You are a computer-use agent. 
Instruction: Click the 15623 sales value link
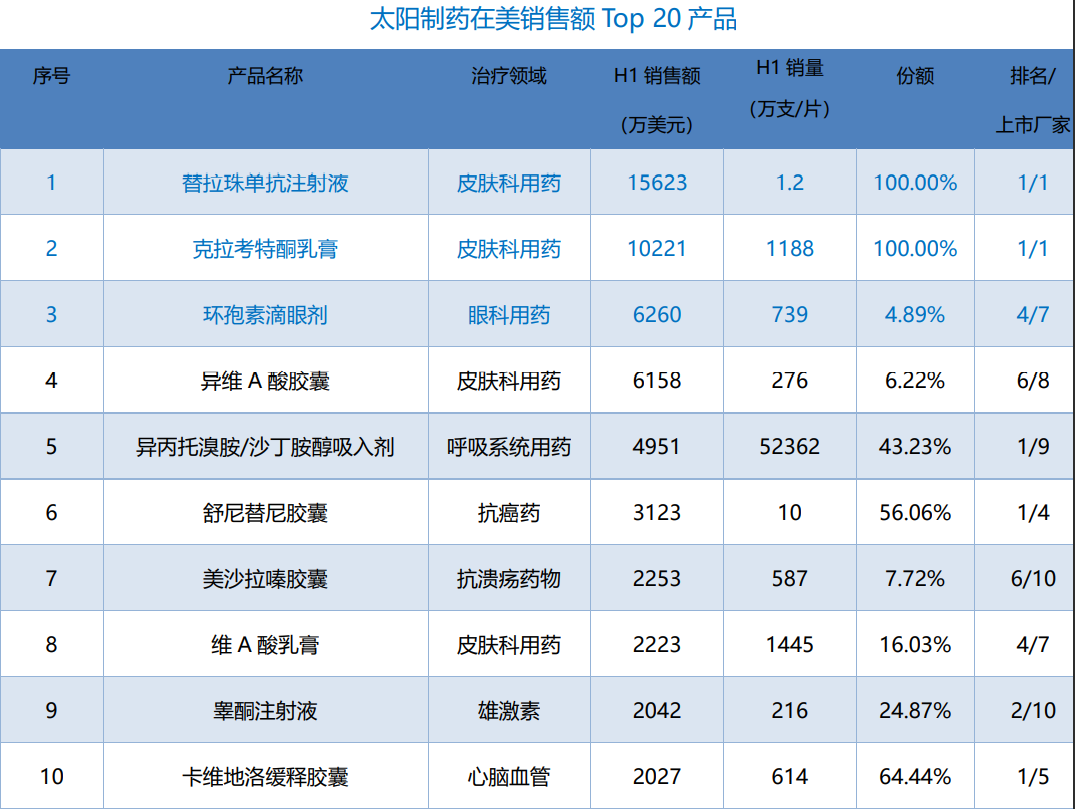point(657,183)
